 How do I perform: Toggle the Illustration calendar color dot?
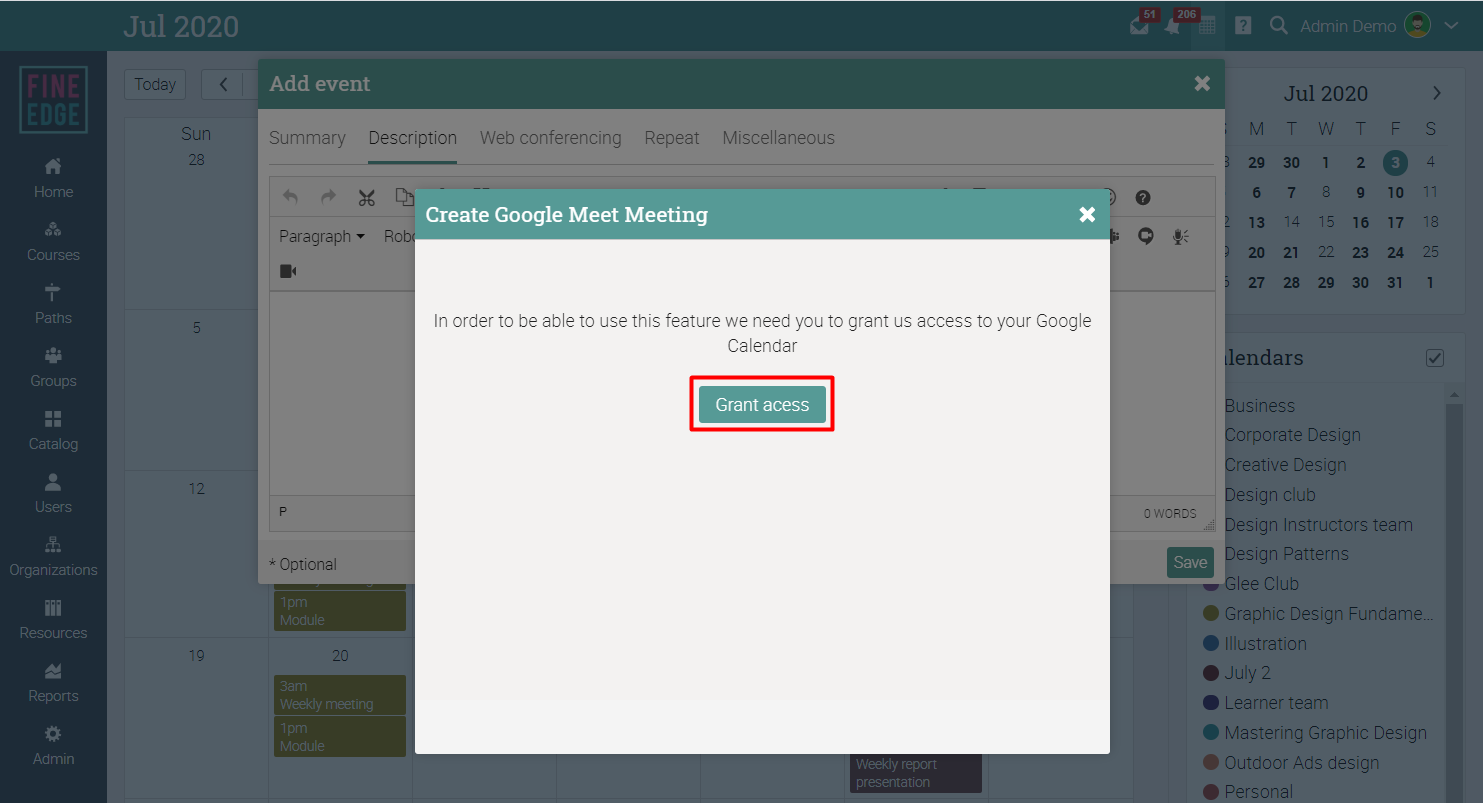[x=1211, y=644]
